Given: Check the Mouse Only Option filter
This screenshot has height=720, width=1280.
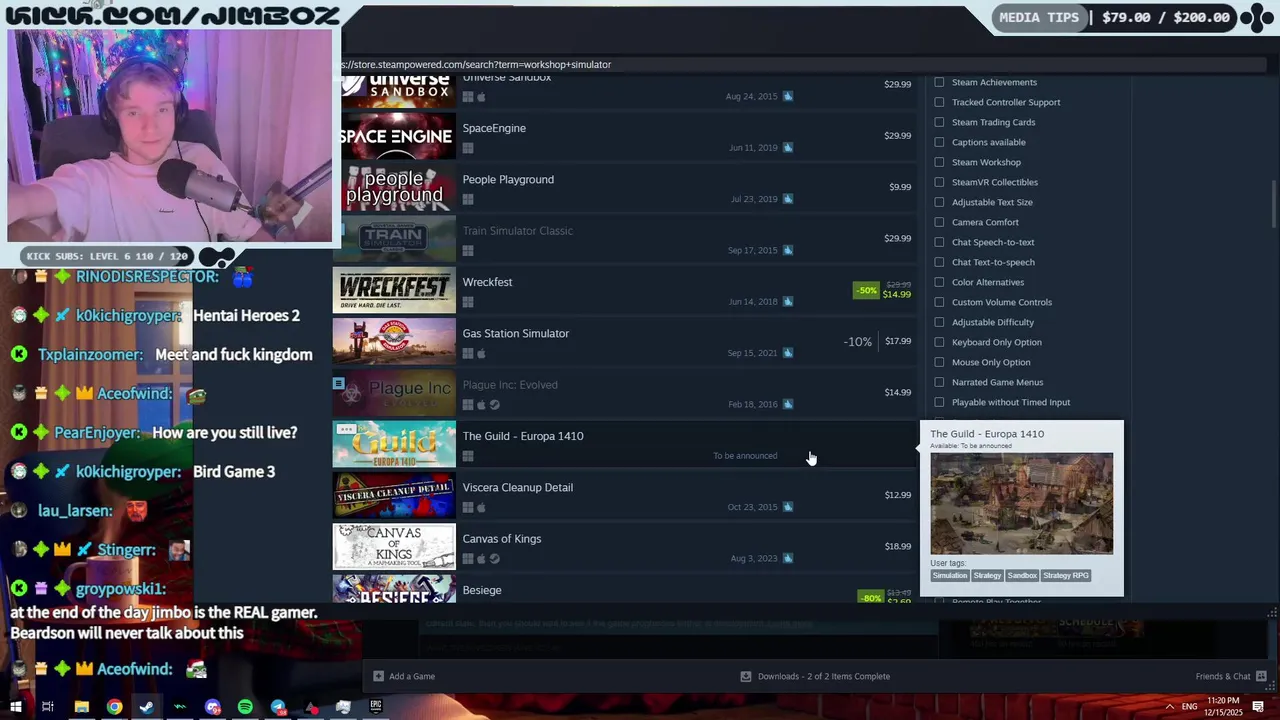Looking at the screenshot, I should click(939, 362).
